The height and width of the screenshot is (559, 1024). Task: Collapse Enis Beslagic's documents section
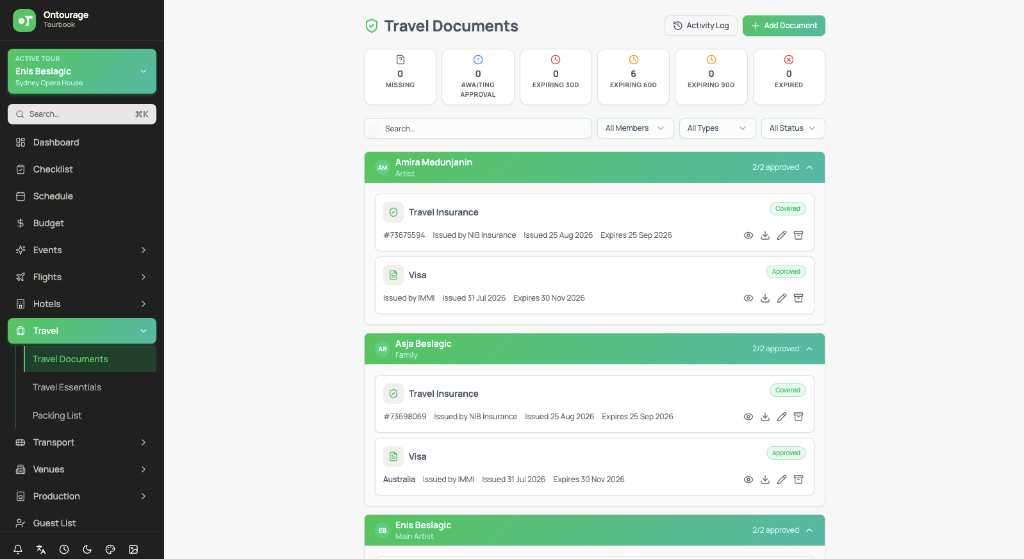[x=809, y=530]
